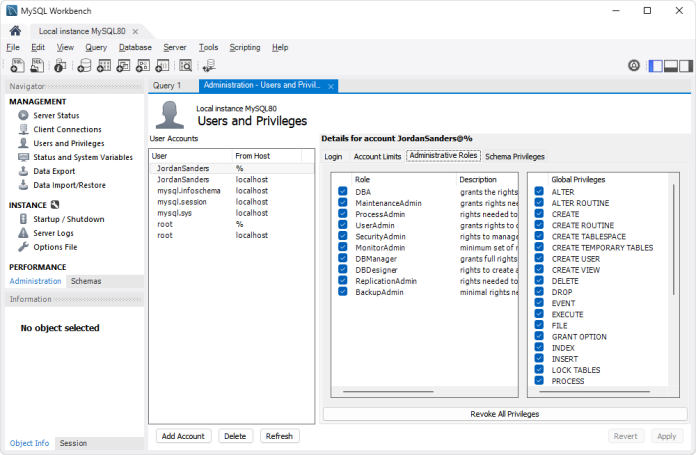Open the Inspector toolbar icon
Image resolution: width=696 pixels, height=455 pixels.
60,66
